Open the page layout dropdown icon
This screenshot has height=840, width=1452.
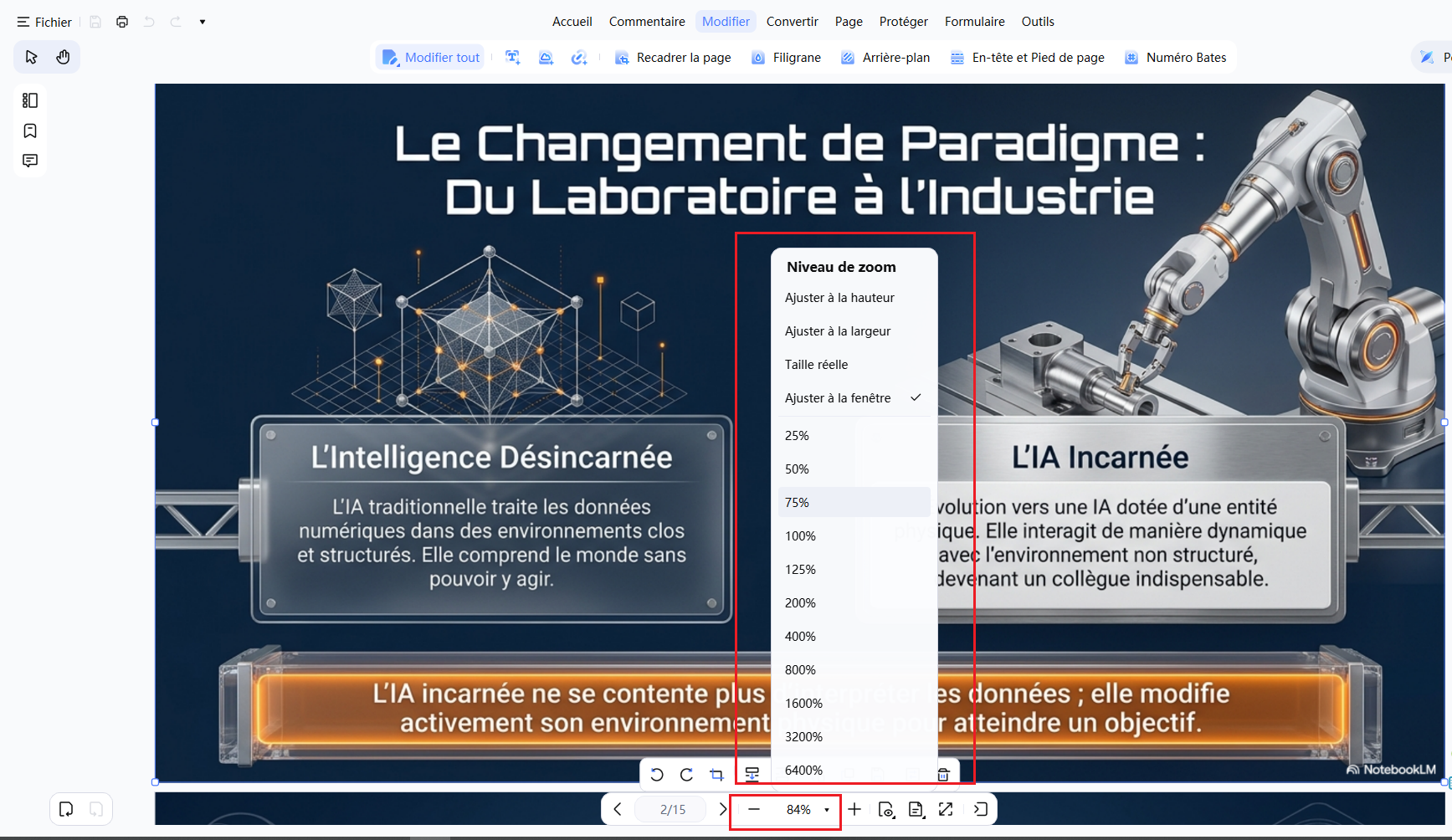click(916, 809)
